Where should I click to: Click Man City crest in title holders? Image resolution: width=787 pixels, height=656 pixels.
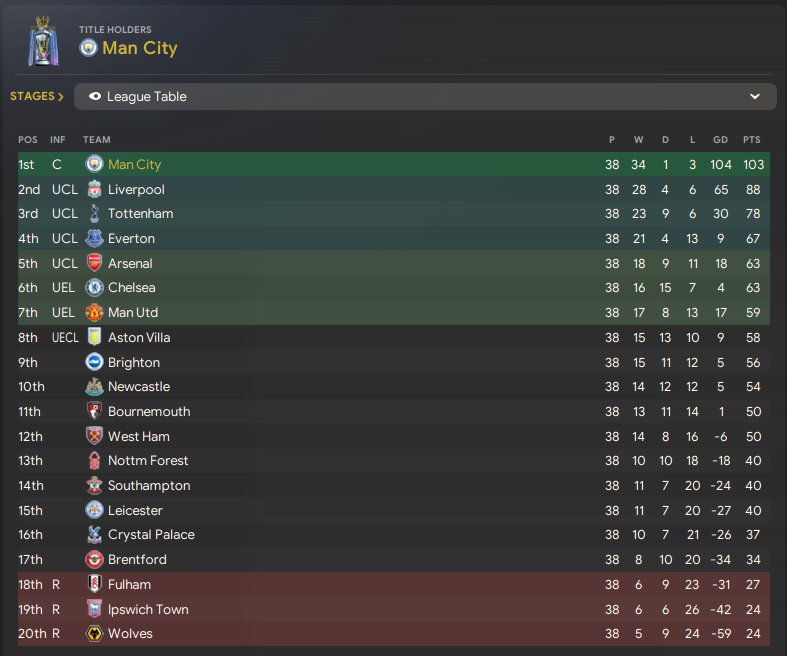point(88,48)
